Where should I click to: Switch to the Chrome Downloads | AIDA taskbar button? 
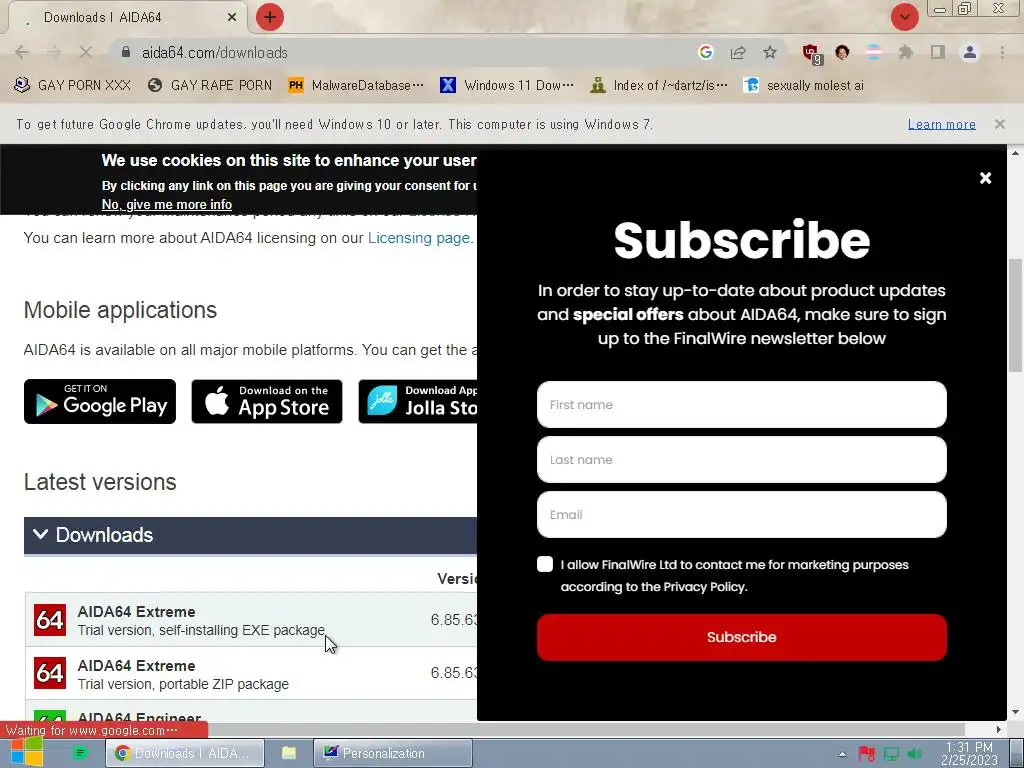185,753
